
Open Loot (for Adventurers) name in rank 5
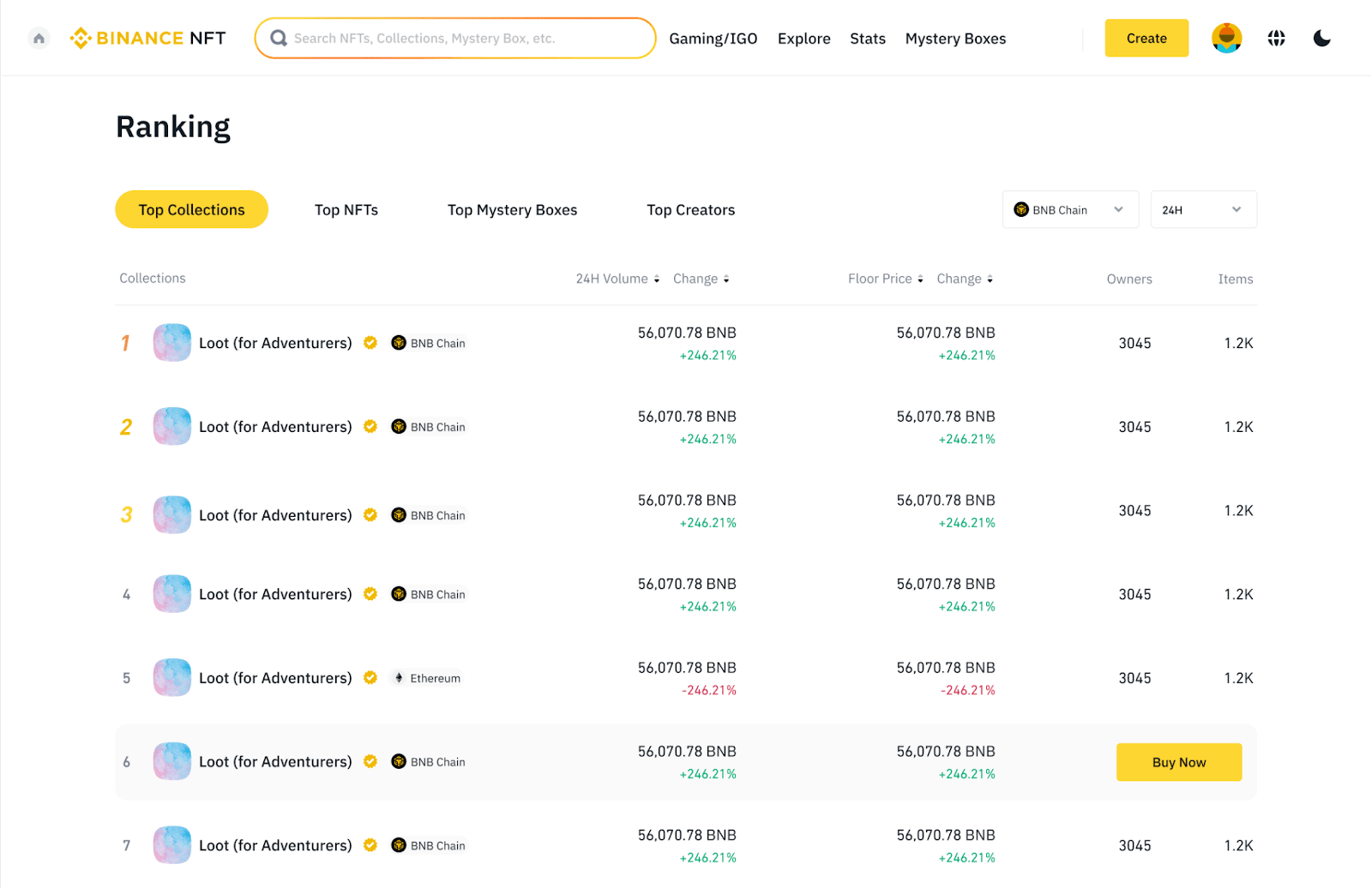275,678
